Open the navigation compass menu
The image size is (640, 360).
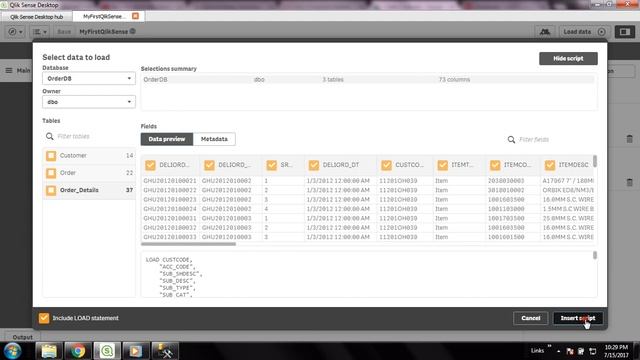15,32
